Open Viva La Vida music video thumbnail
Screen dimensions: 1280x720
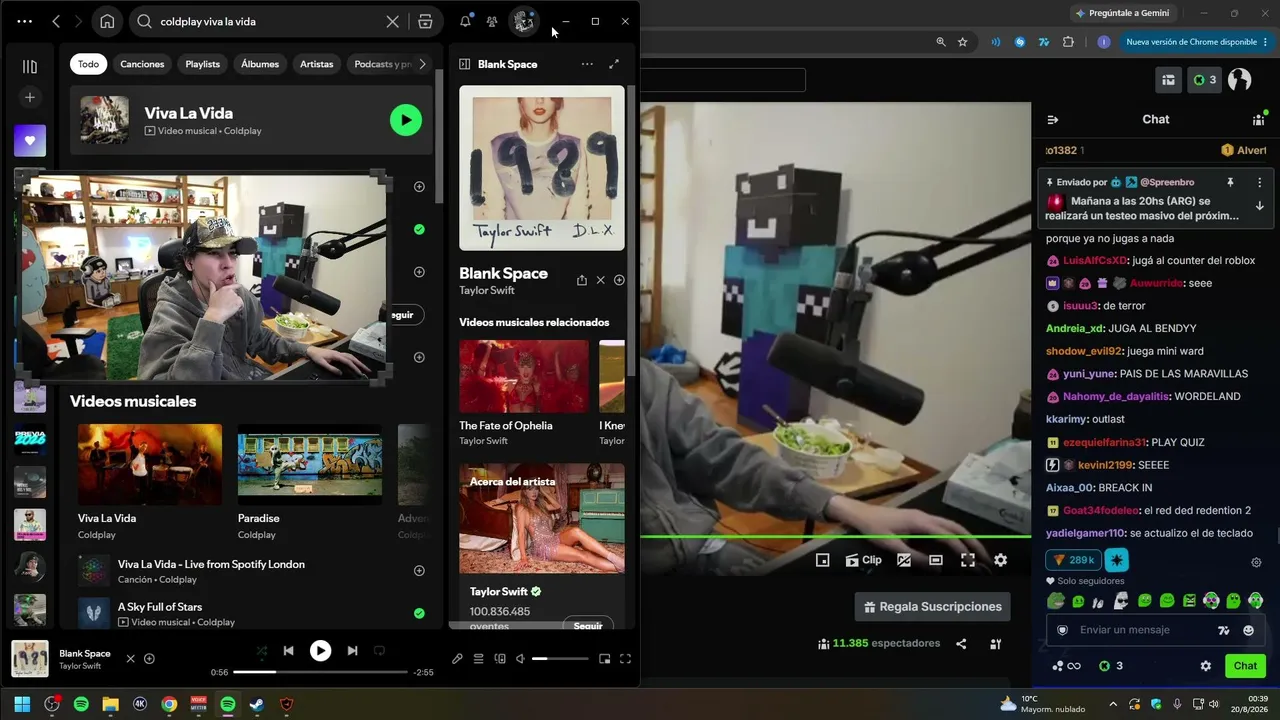click(150, 464)
